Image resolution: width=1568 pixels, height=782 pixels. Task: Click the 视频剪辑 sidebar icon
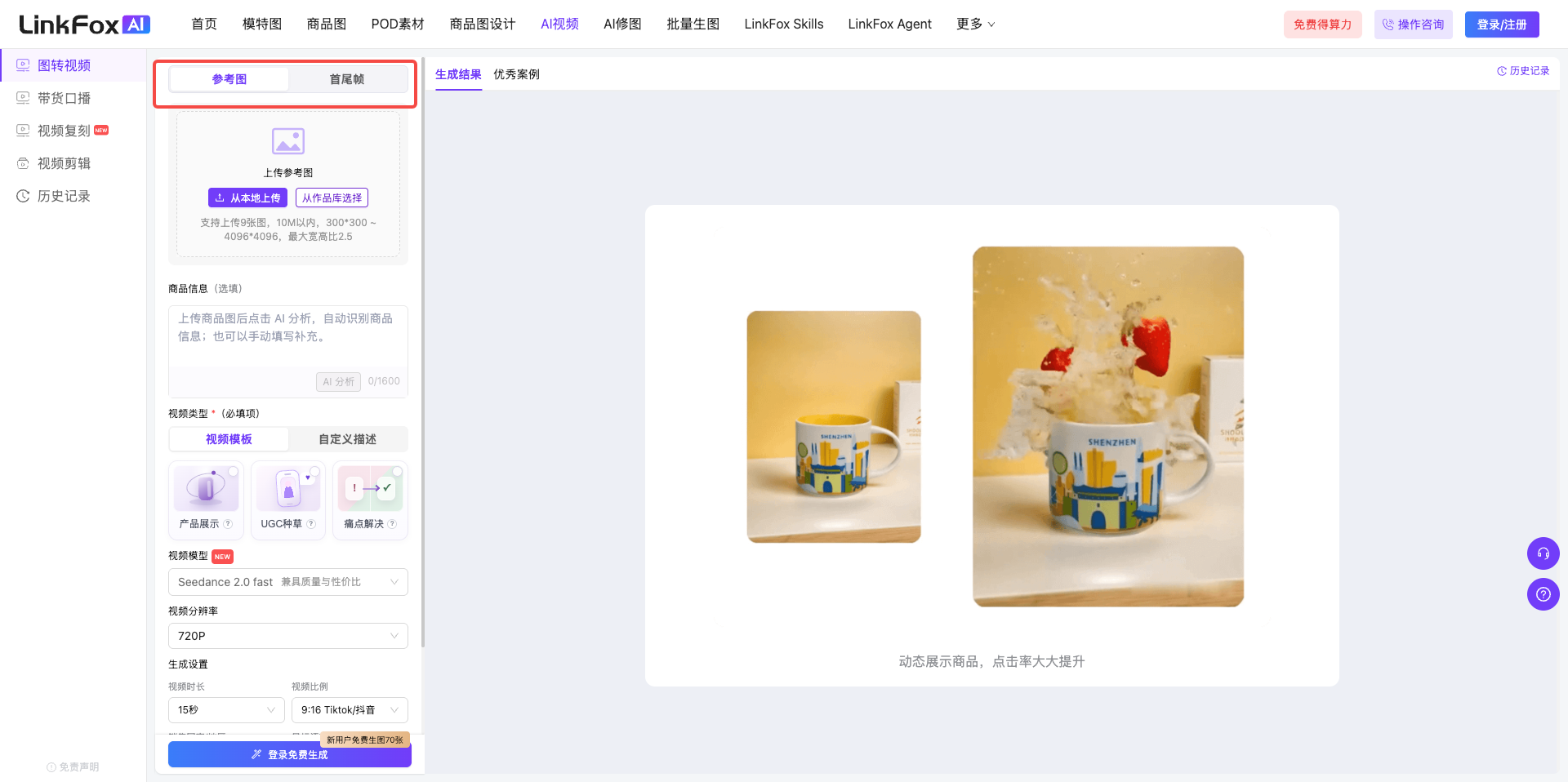23,163
